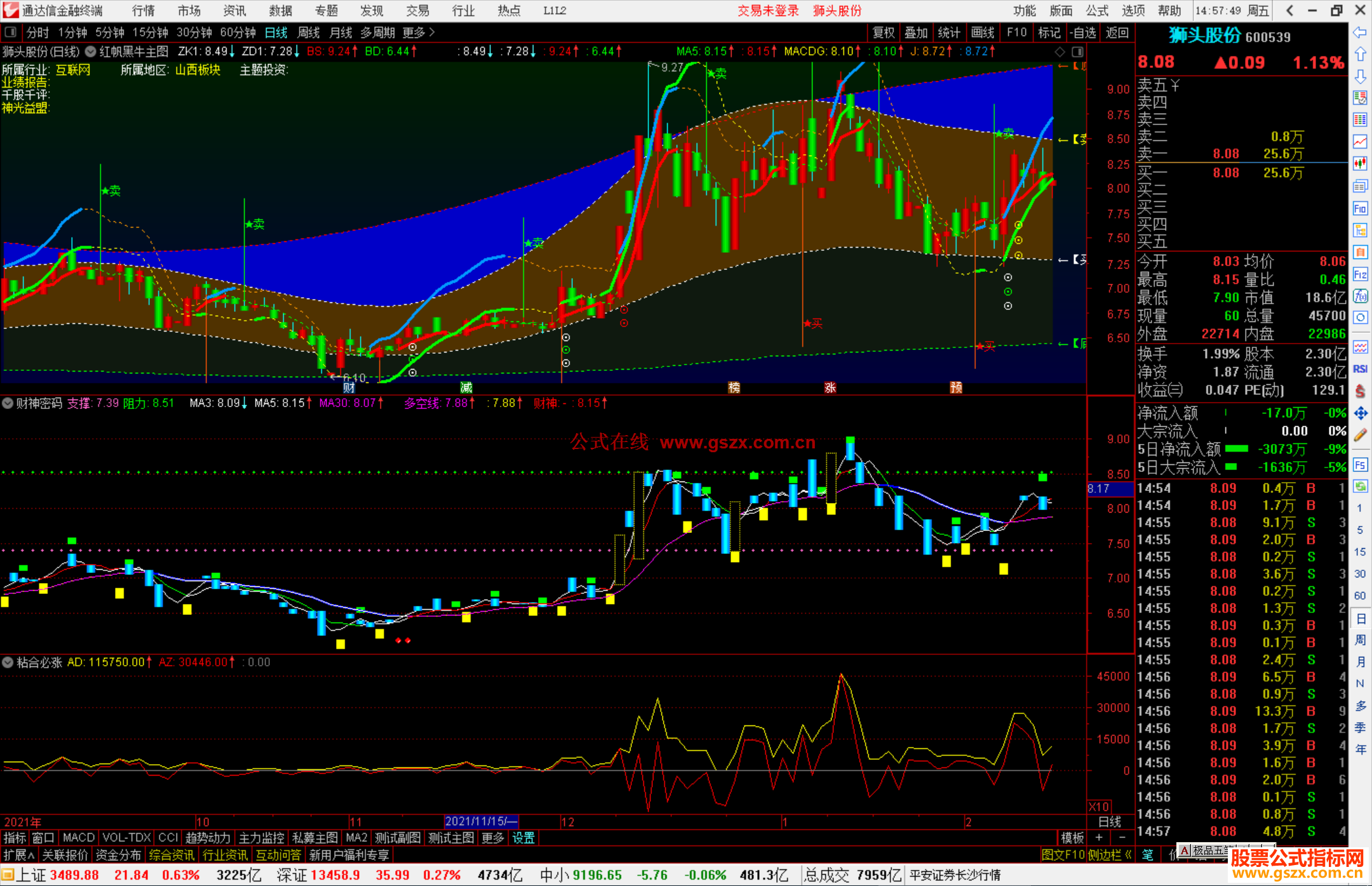The height and width of the screenshot is (886, 1372).
Task: Toggle the side panel layout icon above the chart
Action: [1078, 51]
